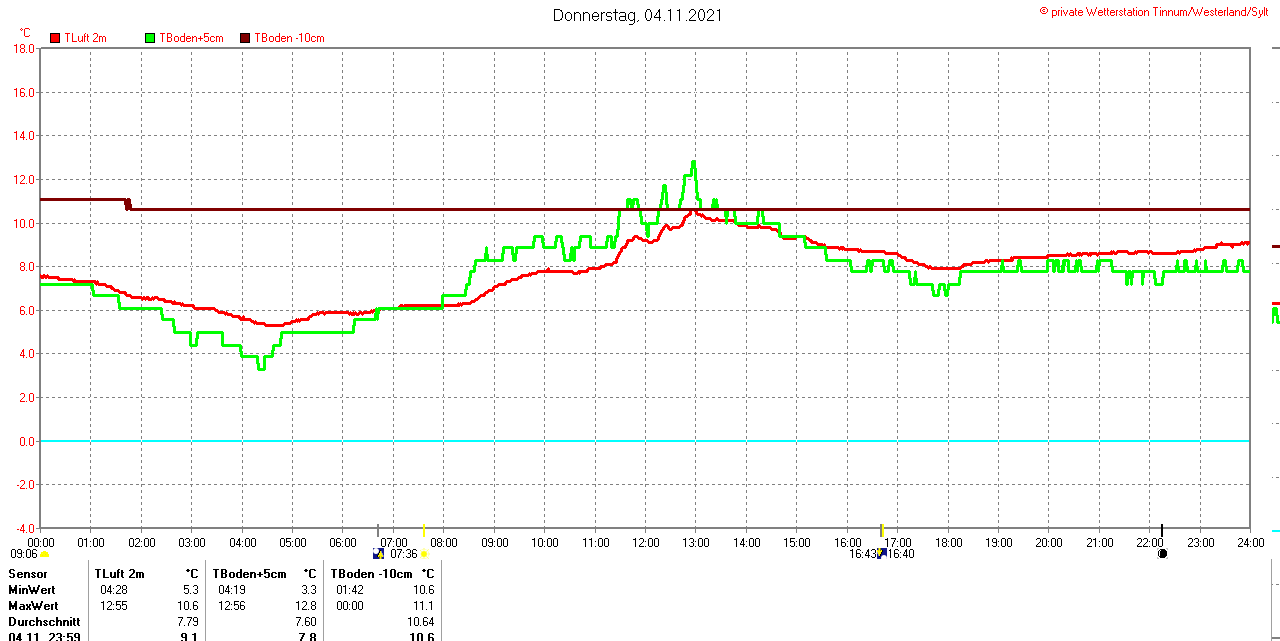
Task: Click the yellow sun icon beside 09:06
Action: [x=44, y=554]
